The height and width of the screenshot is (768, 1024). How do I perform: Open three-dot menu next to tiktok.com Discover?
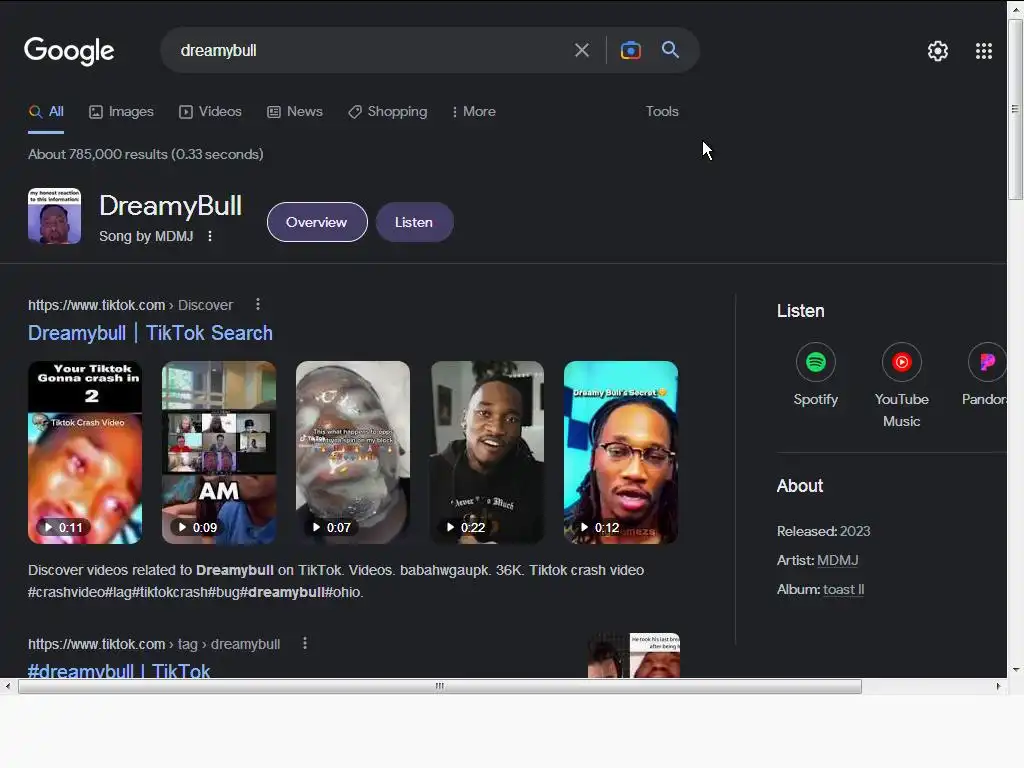click(x=258, y=304)
